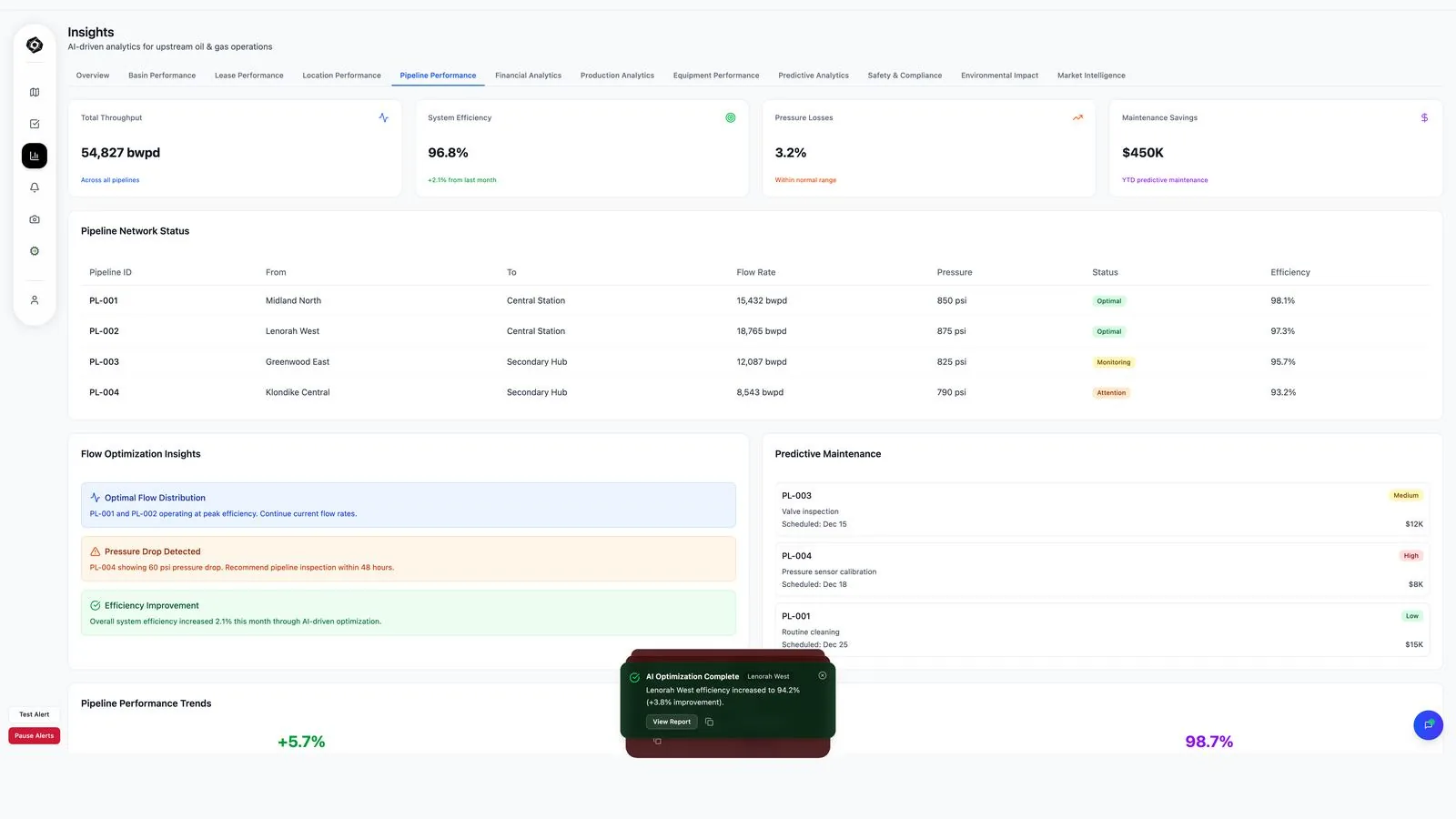Click the View Report button in the toast
Image resolution: width=1456 pixels, height=819 pixels.
tap(672, 722)
